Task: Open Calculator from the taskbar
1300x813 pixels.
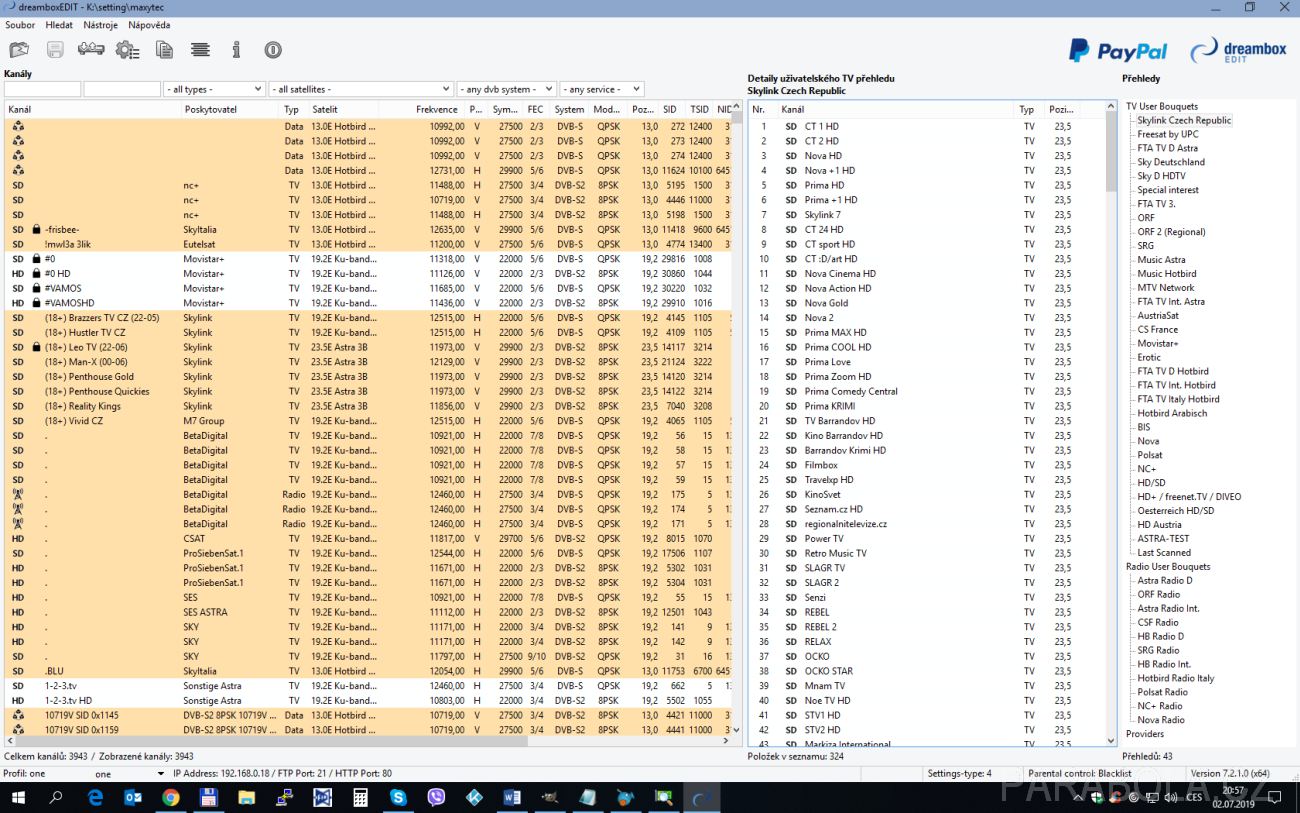Action: click(360, 797)
